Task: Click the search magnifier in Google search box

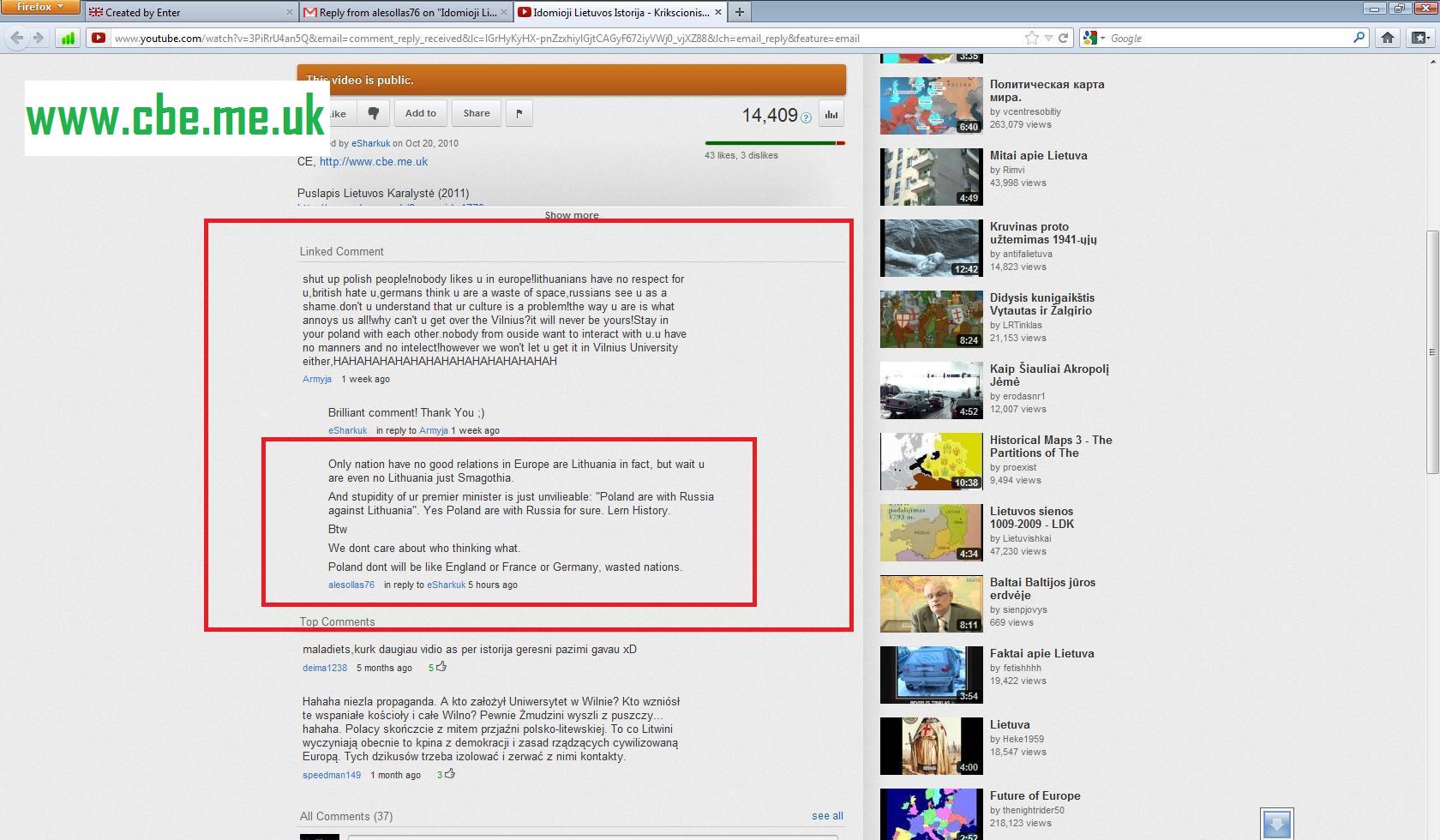Action: 1359,38
